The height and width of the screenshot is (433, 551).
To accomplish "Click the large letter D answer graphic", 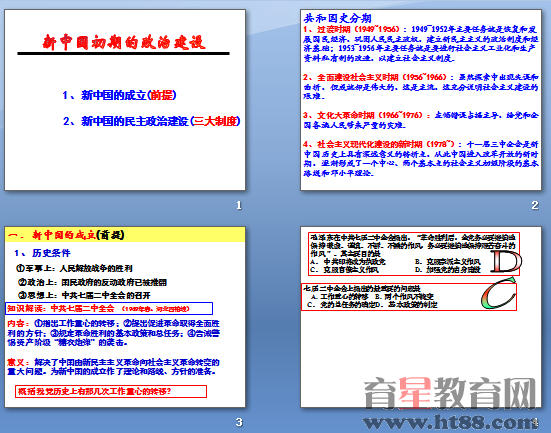I will [506, 262].
